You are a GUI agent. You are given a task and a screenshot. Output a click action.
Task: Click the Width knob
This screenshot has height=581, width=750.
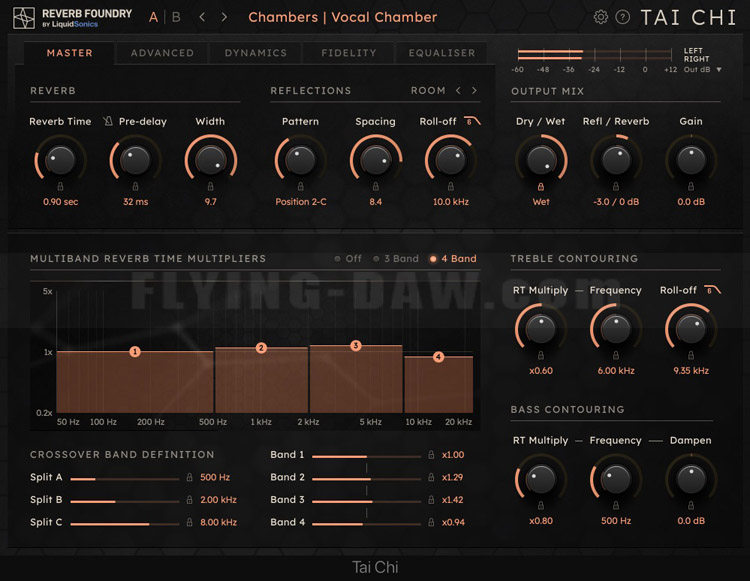pyautogui.click(x=210, y=160)
